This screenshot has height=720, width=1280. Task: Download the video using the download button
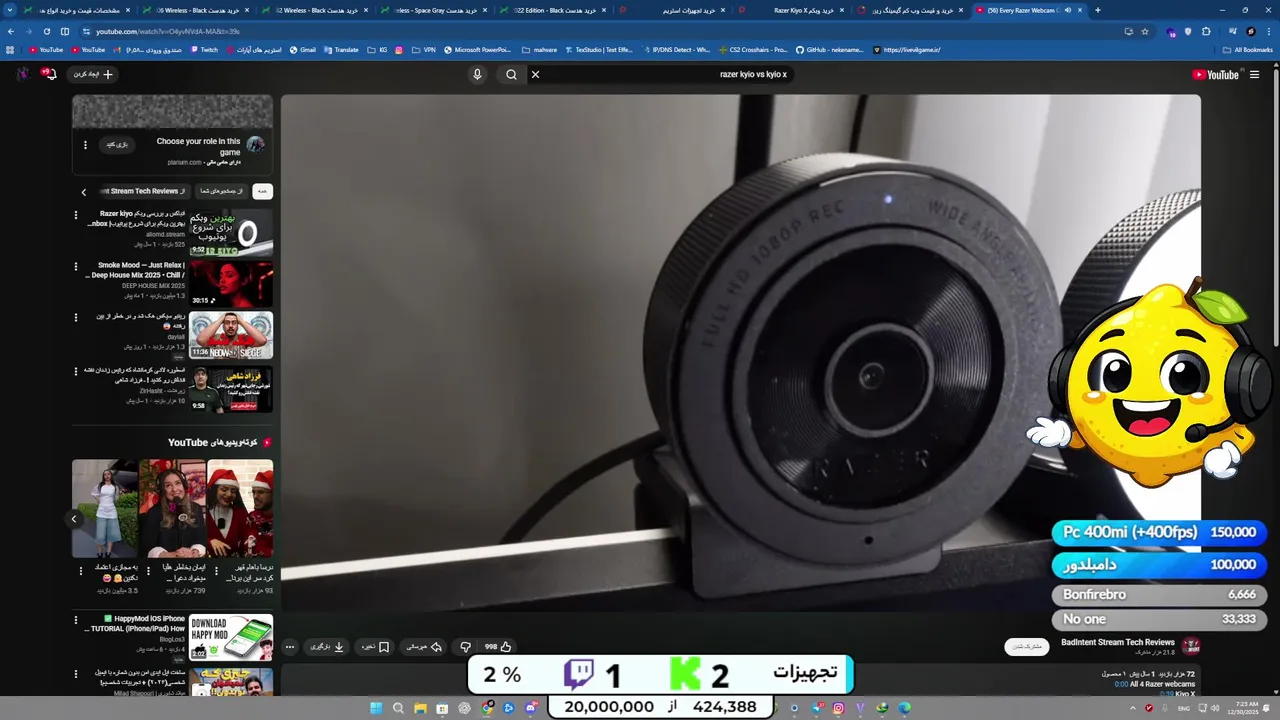[326, 647]
